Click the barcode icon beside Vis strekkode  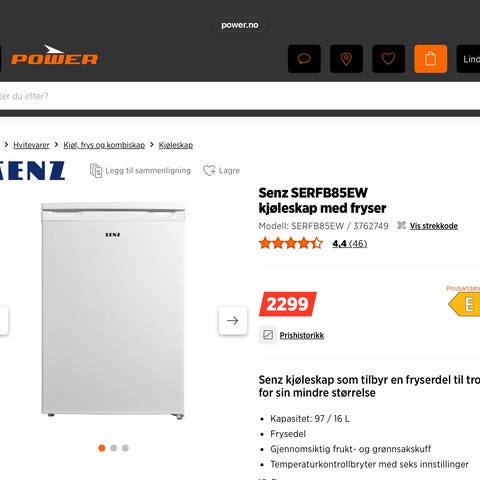coord(401,226)
